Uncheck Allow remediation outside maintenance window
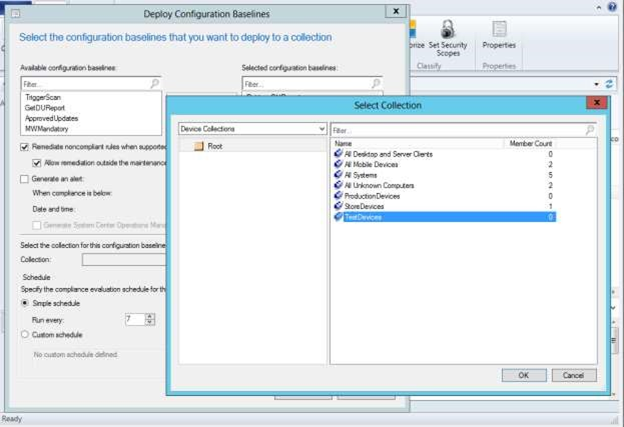 pyautogui.click(x=38, y=162)
